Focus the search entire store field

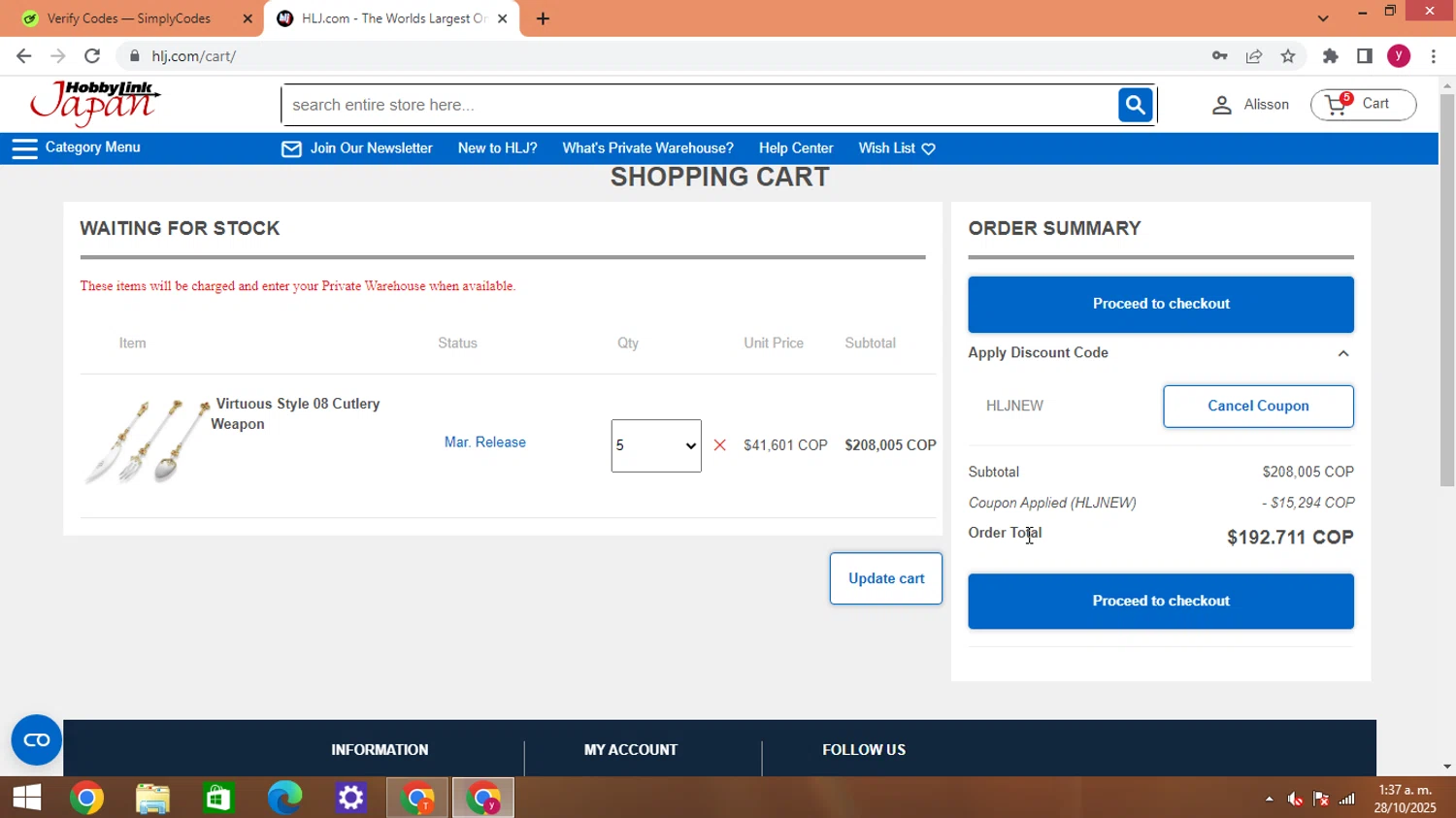pyautogui.click(x=699, y=105)
